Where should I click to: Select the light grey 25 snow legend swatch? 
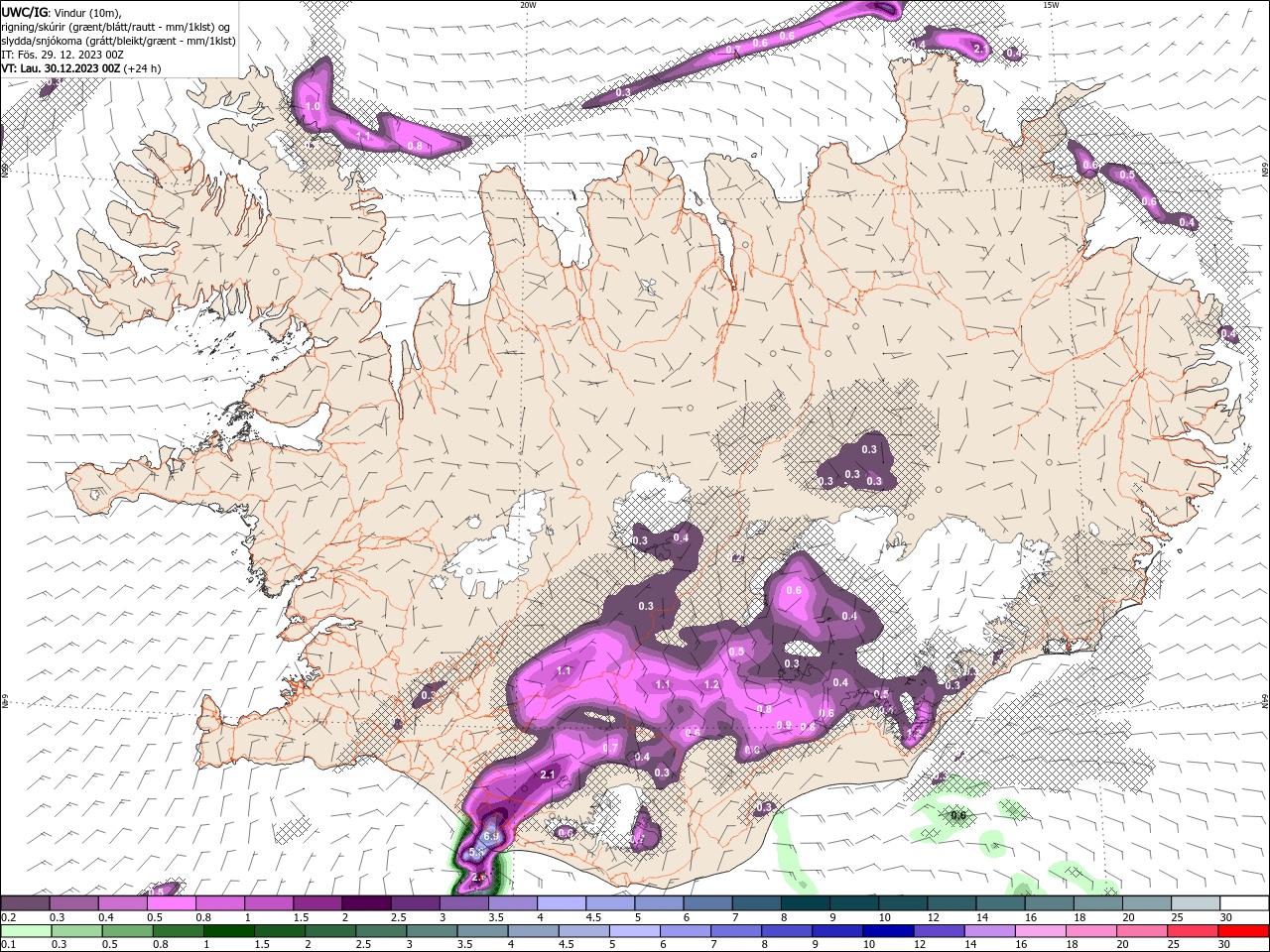click(1195, 902)
